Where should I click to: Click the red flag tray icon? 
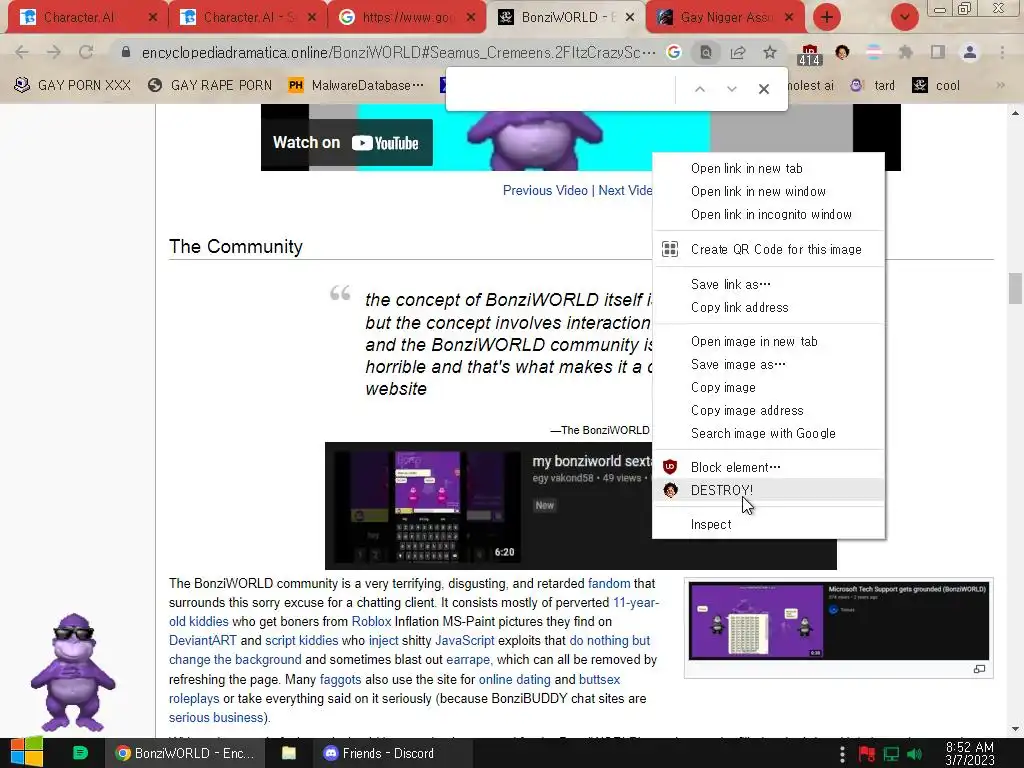(x=867, y=754)
